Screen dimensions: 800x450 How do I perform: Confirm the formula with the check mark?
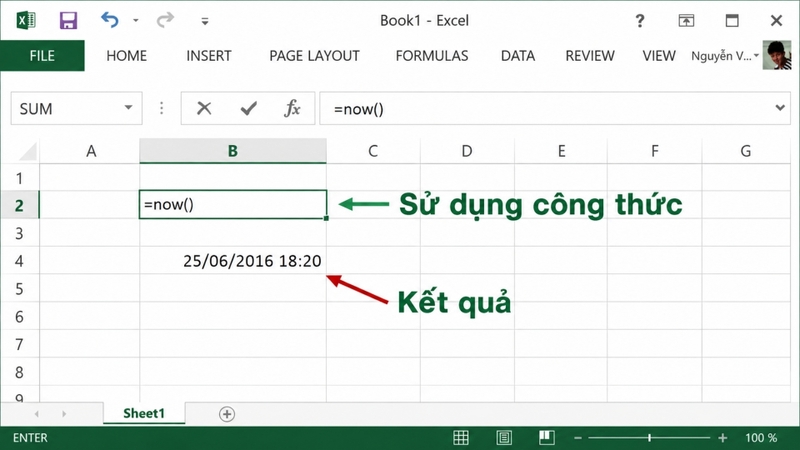248,108
